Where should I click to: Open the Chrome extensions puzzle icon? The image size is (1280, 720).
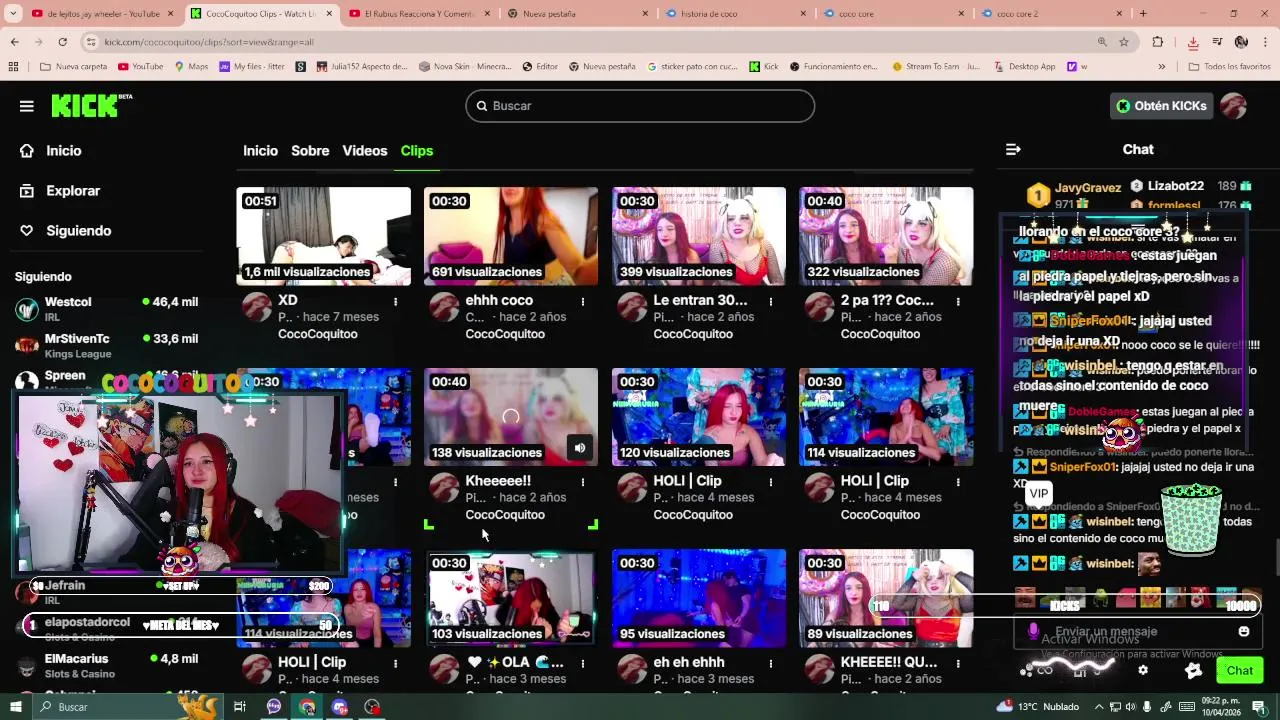click(1158, 42)
